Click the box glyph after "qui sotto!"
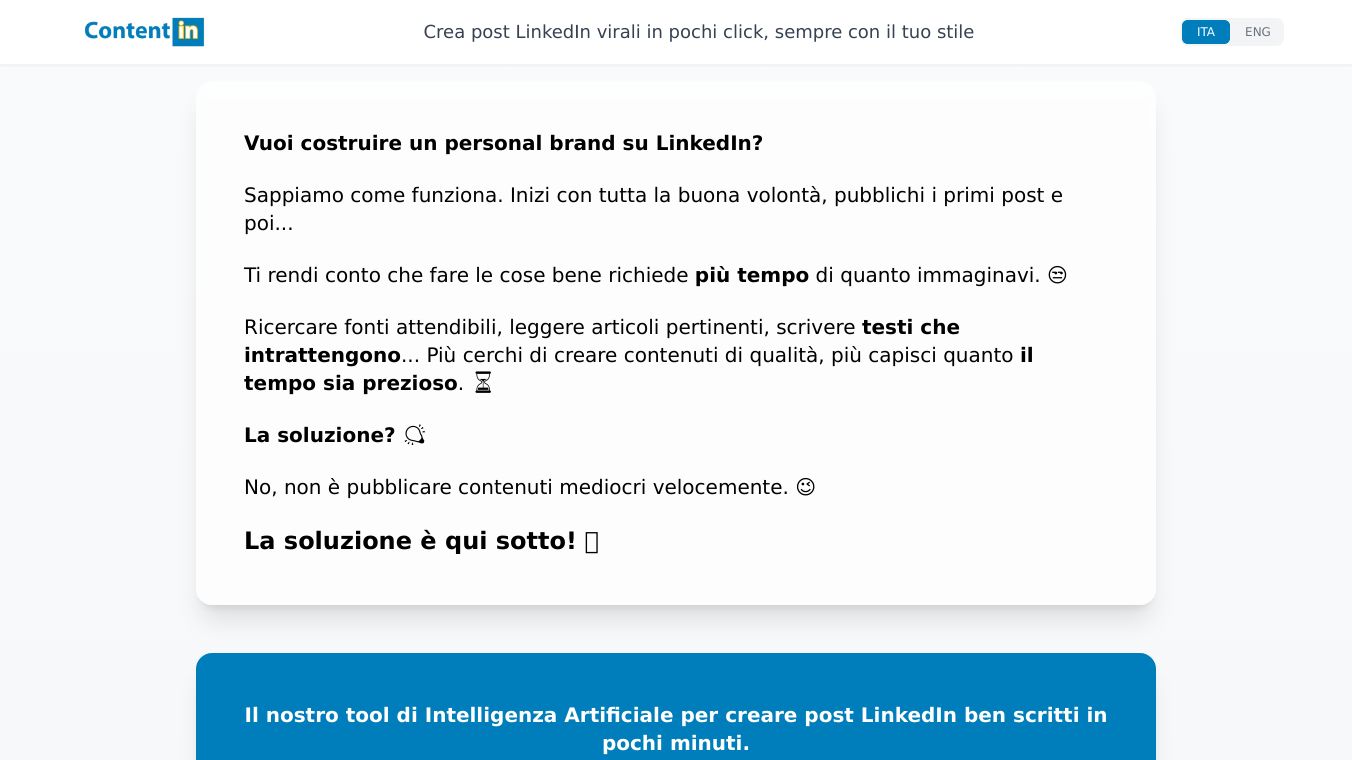Viewport: 1352px width, 760px height. (x=591, y=542)
